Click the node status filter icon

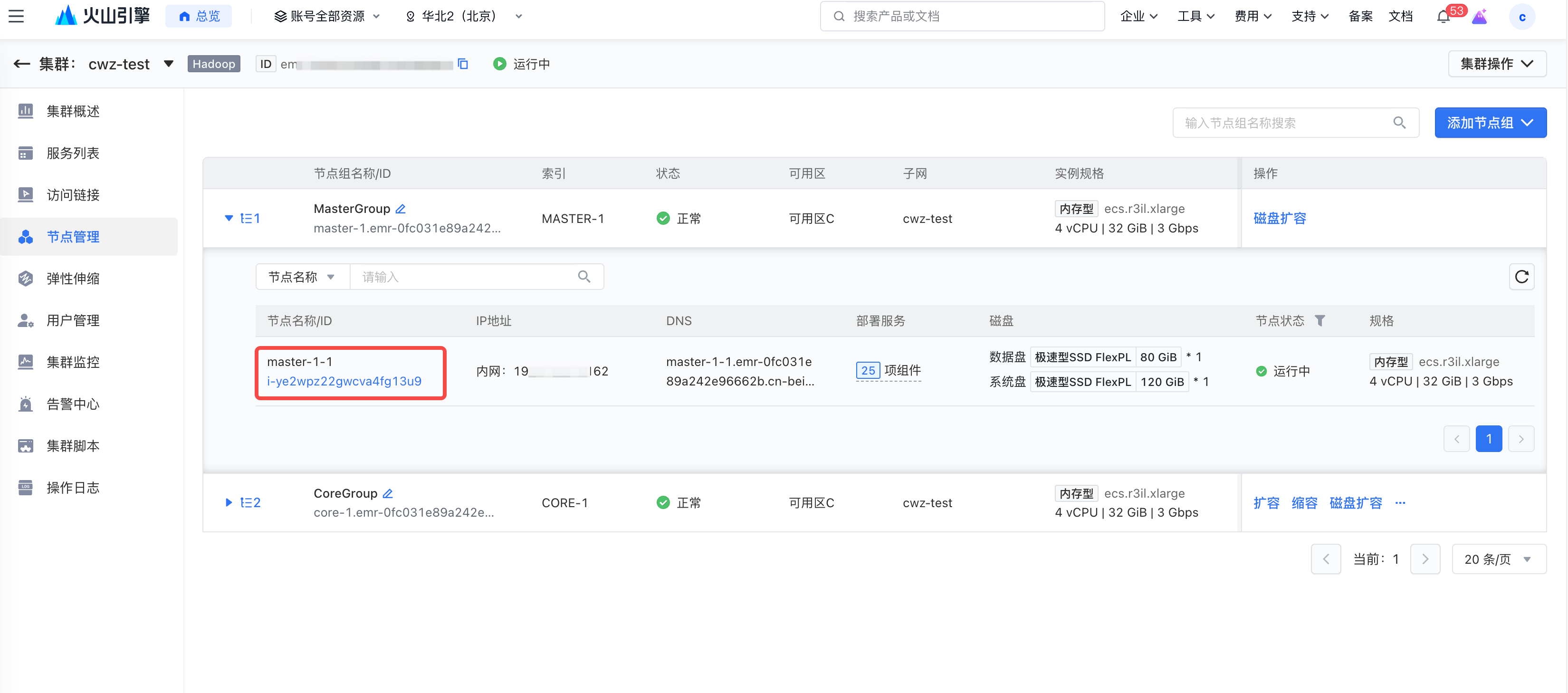1319,321
